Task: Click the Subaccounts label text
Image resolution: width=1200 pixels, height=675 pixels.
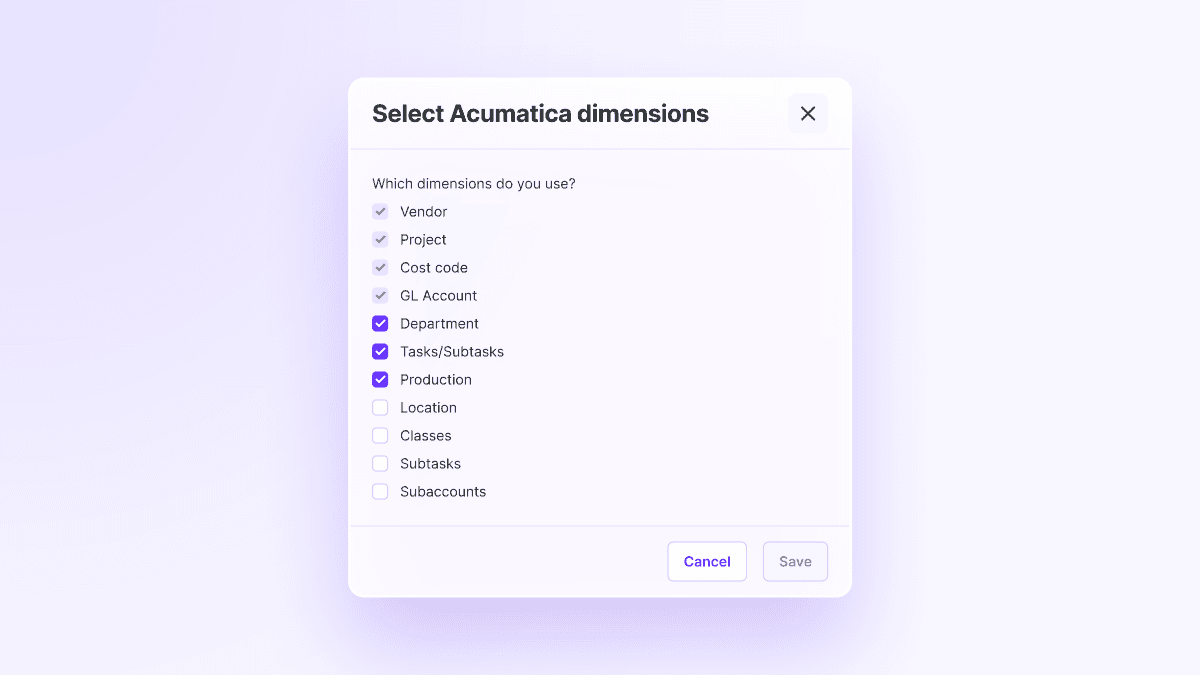Action: [x=443, y=491]
